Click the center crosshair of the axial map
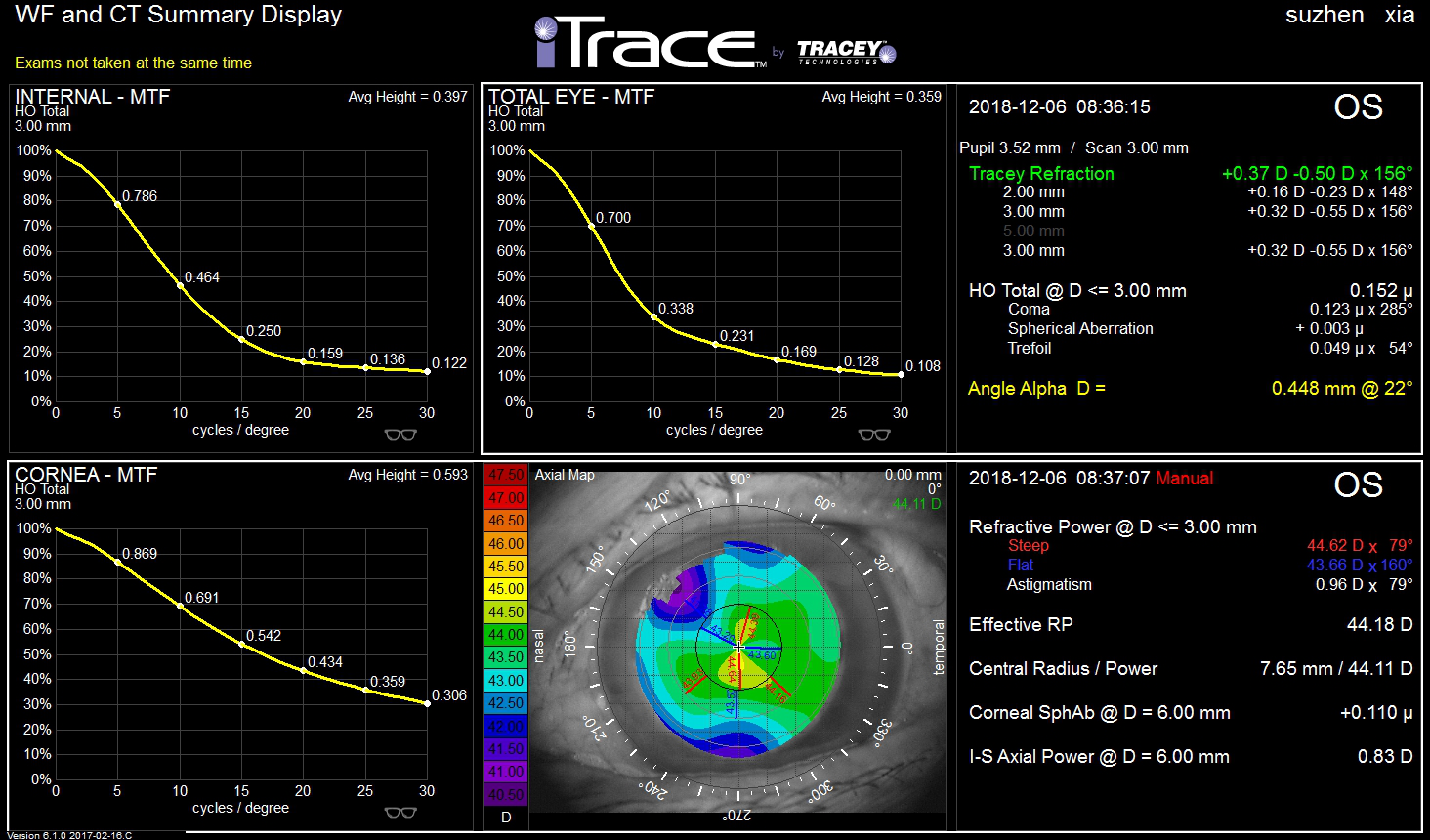The image size is (1430, 840). pyautogui.click(x=738, y=646)
